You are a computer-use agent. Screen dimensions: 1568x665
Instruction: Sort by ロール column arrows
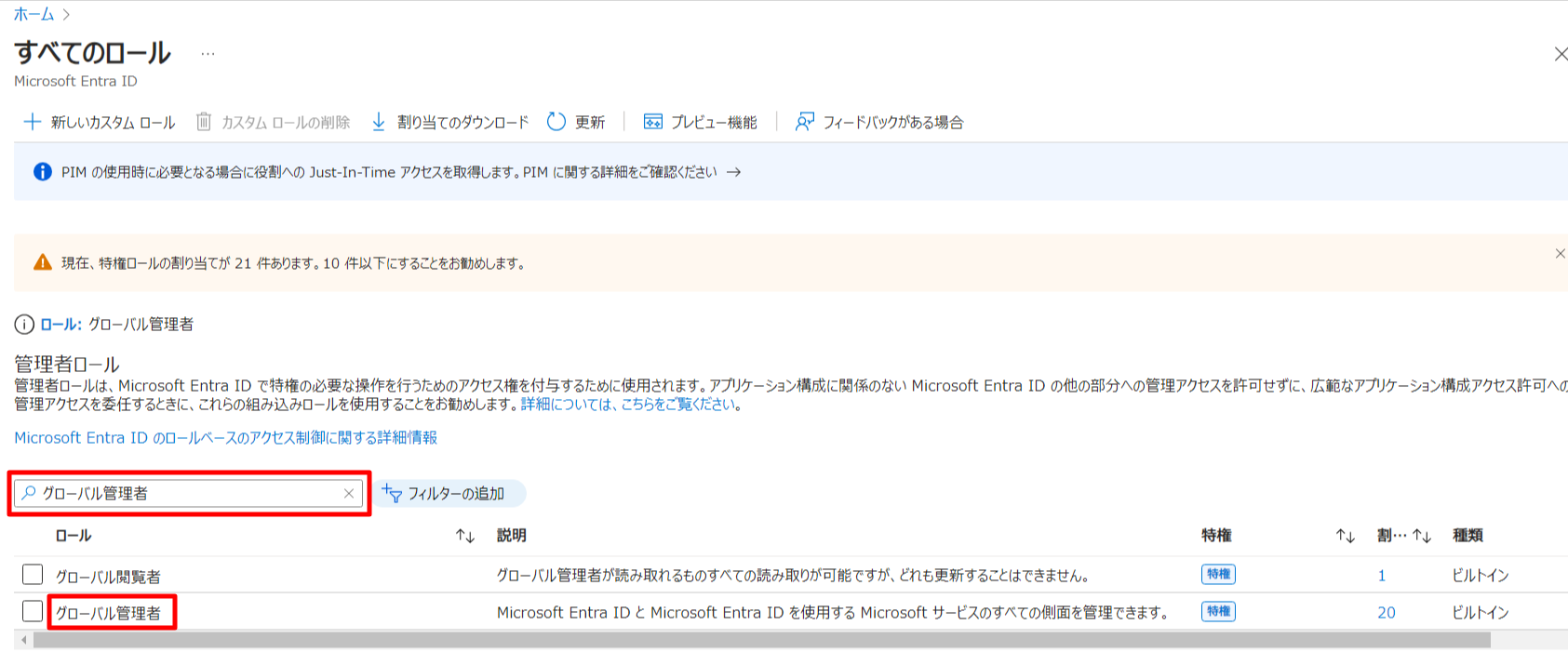coord(465,536)
